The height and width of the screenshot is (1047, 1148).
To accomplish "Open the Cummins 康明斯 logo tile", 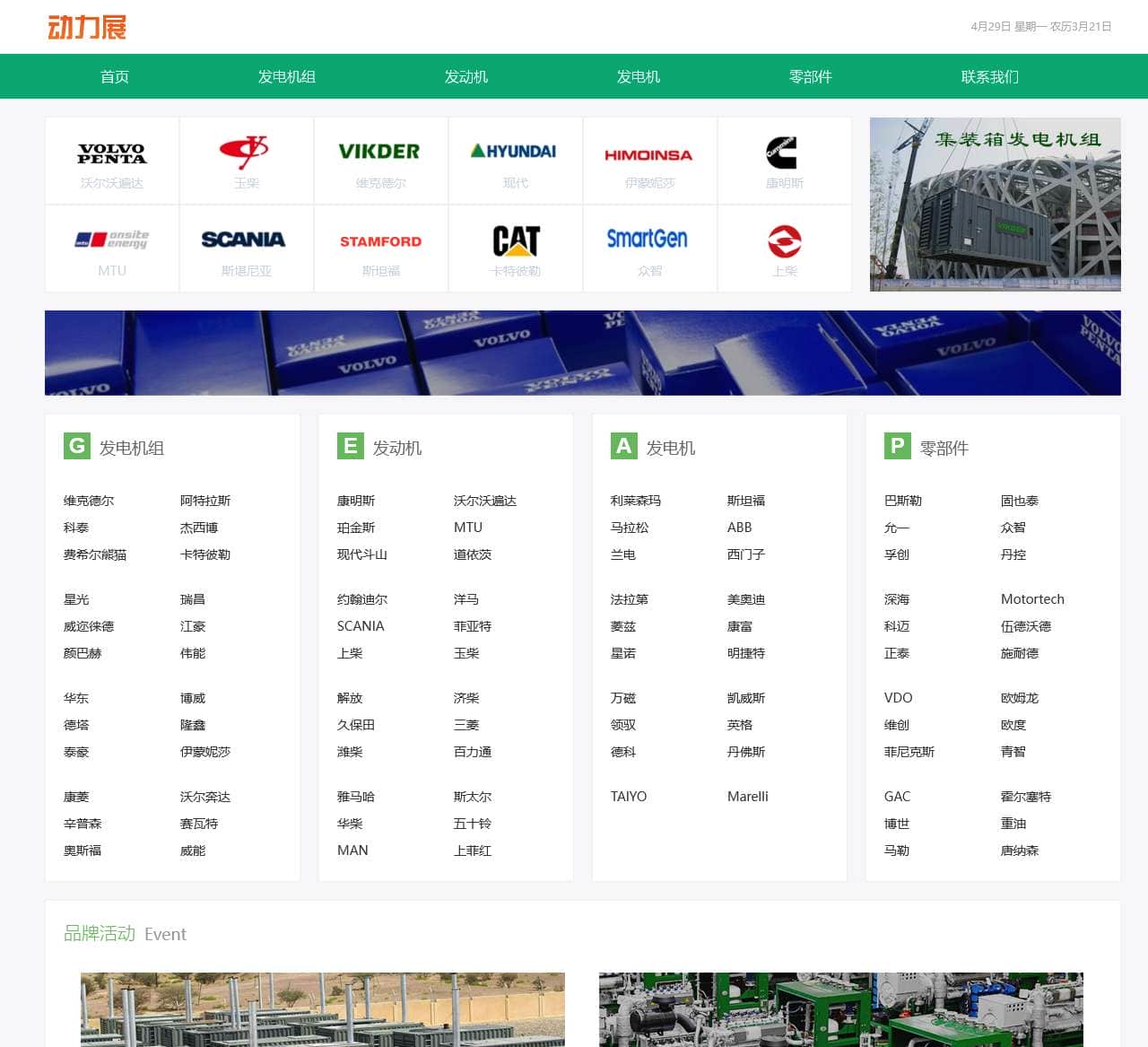I will [785, 161].
